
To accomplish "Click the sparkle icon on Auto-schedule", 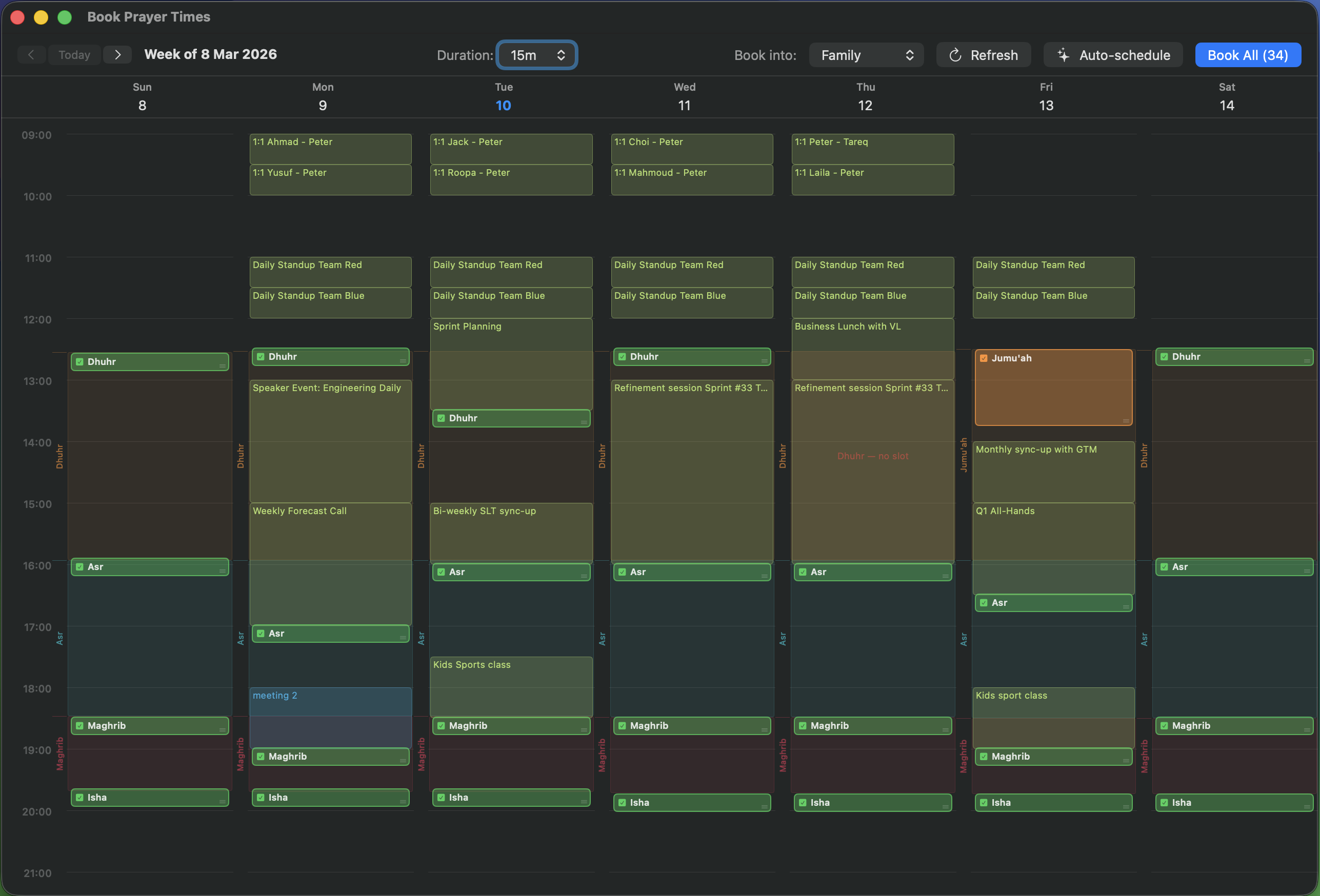I will point(1063,54).
